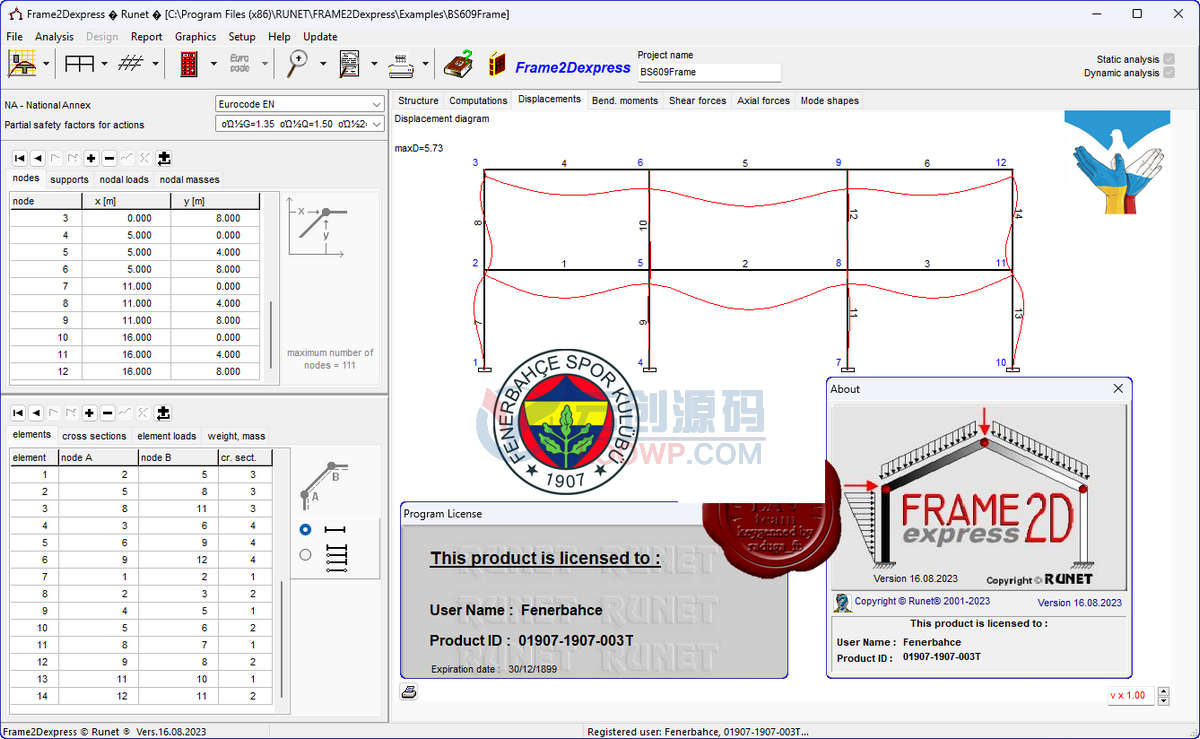Screen dimensions: 1200x739
Task: Open the Setup menu
Action: [242, 37]
